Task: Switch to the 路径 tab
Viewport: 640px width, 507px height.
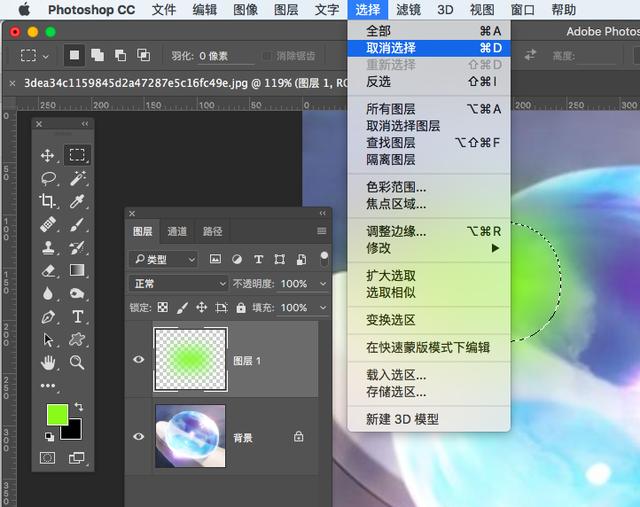Action: pos(212,231)
